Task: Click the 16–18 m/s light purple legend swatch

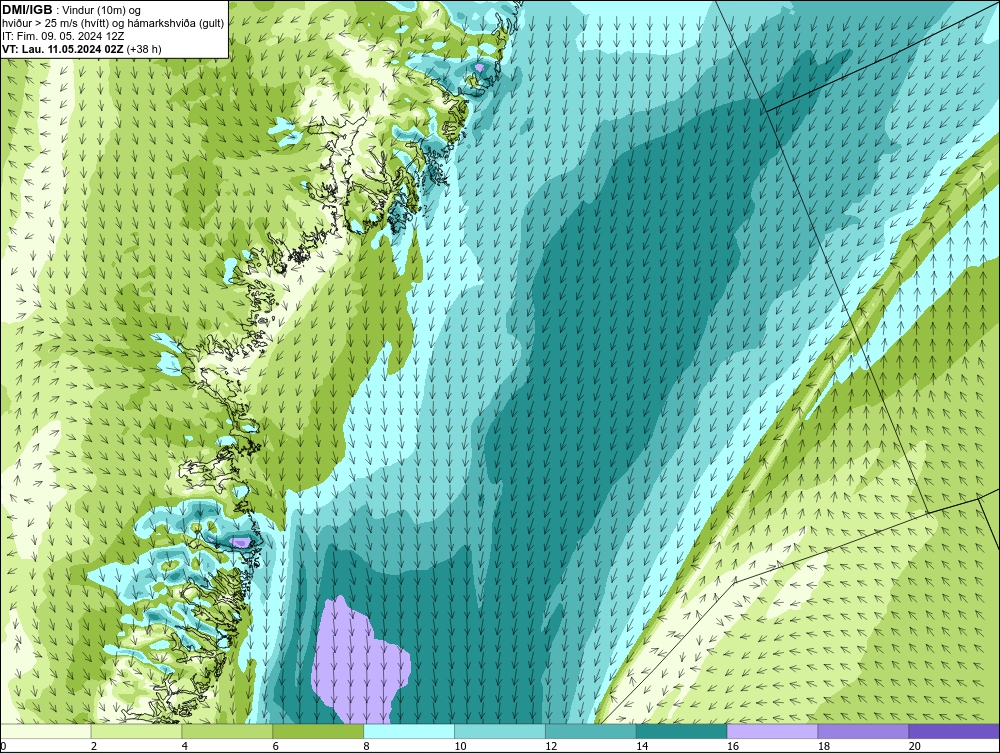Action: pyautogui.click(x=772, y=731)
